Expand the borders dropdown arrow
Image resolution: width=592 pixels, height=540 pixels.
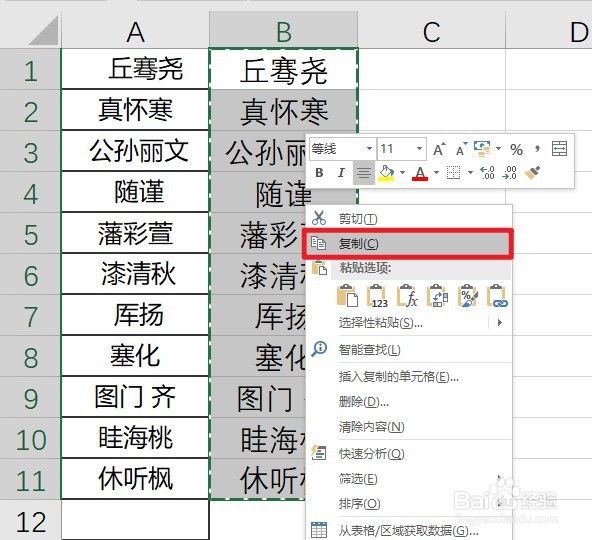click(470, 173)
